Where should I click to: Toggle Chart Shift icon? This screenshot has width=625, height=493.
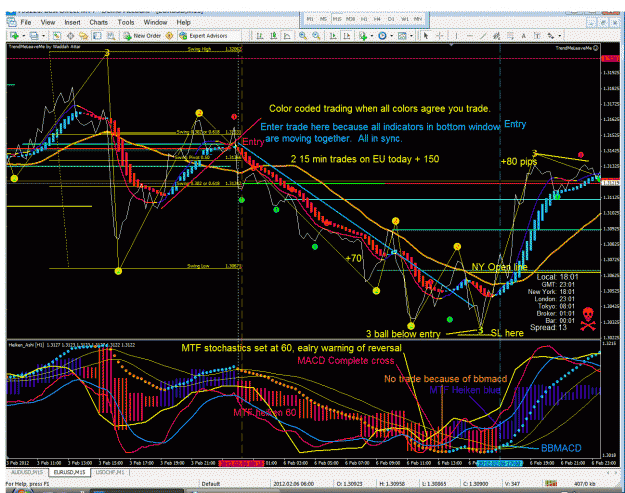coord(346,36)
